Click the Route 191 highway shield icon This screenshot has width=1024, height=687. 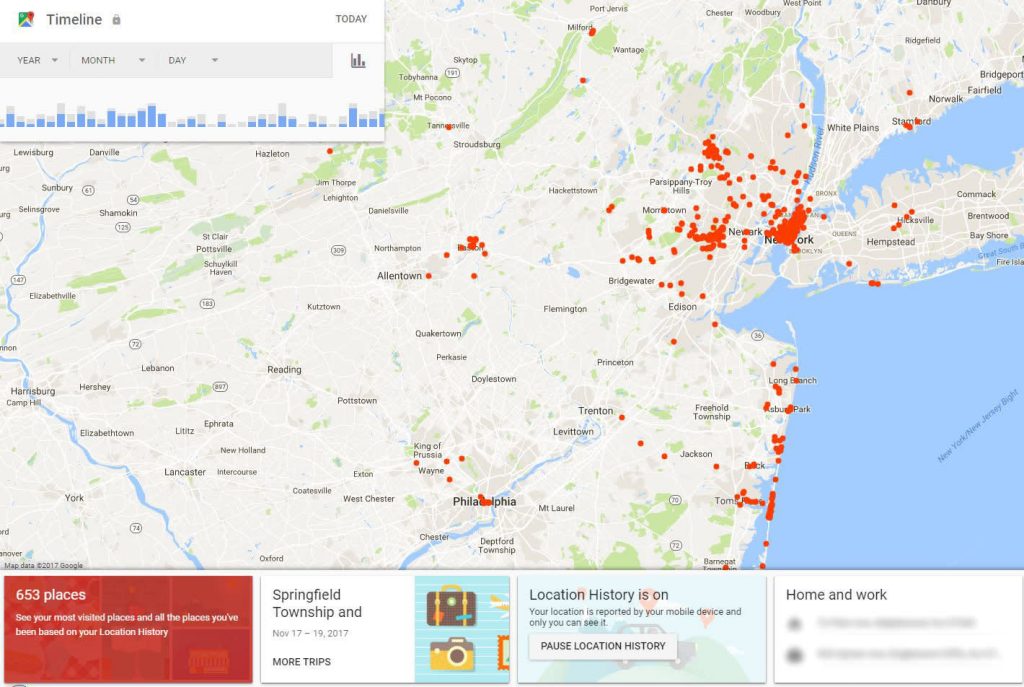[452, 72]
